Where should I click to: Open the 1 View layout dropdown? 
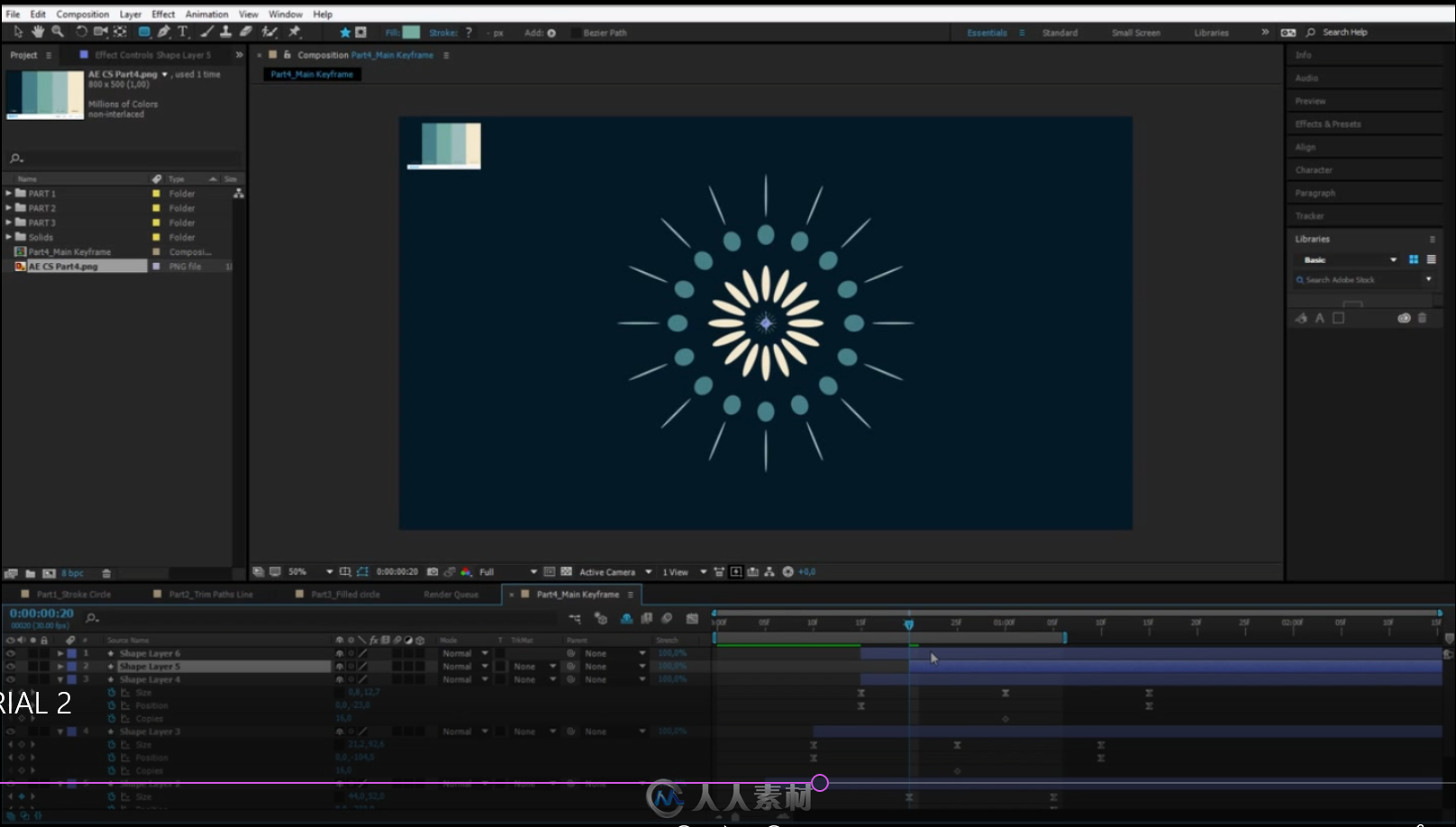coord(685,572)
